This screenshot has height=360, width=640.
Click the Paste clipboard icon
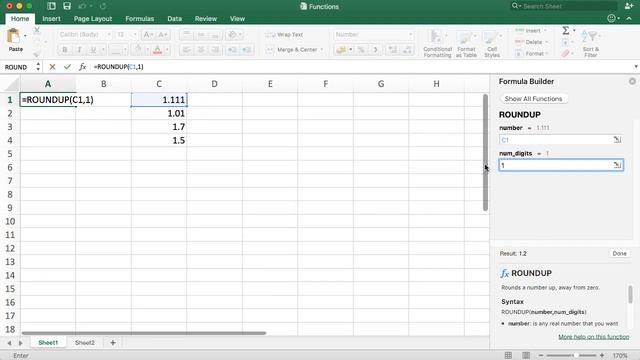click(x=13, y=36)
